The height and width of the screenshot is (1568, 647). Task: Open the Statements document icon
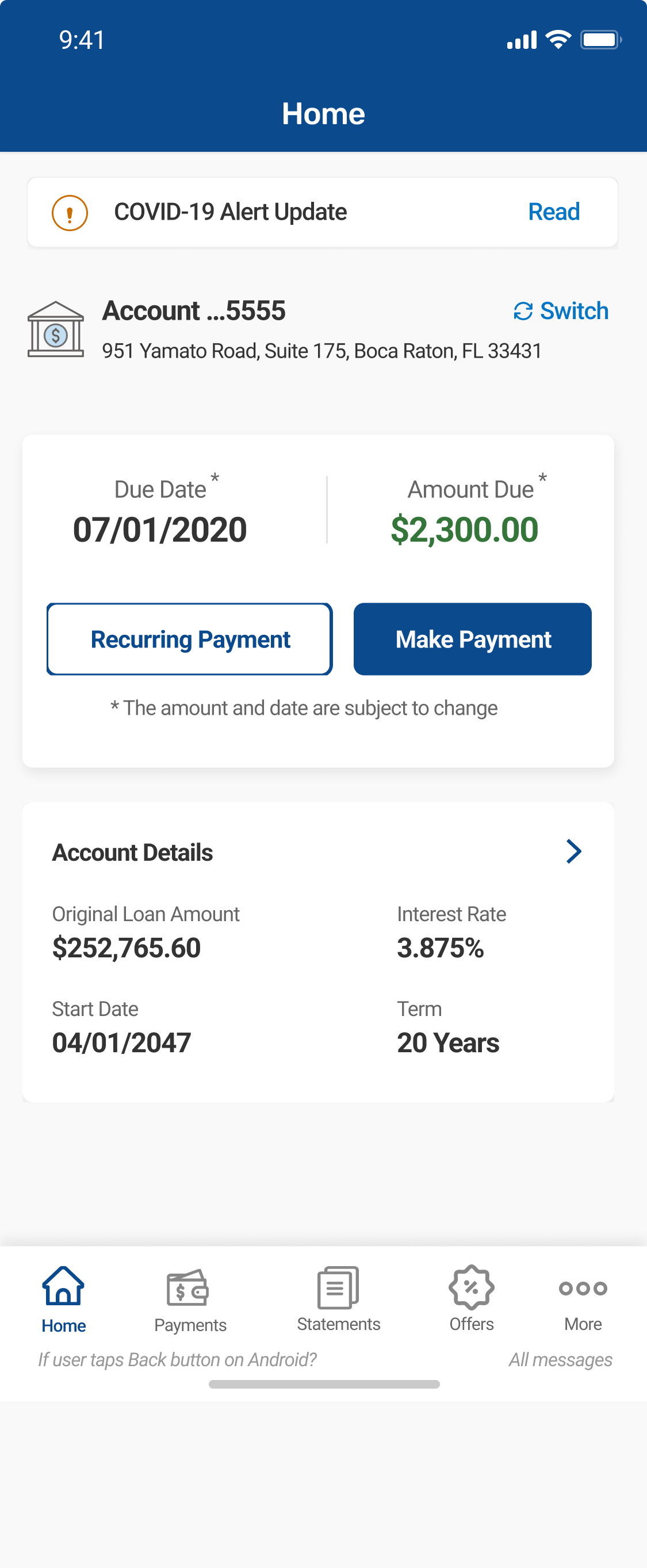pos(338,1287)
